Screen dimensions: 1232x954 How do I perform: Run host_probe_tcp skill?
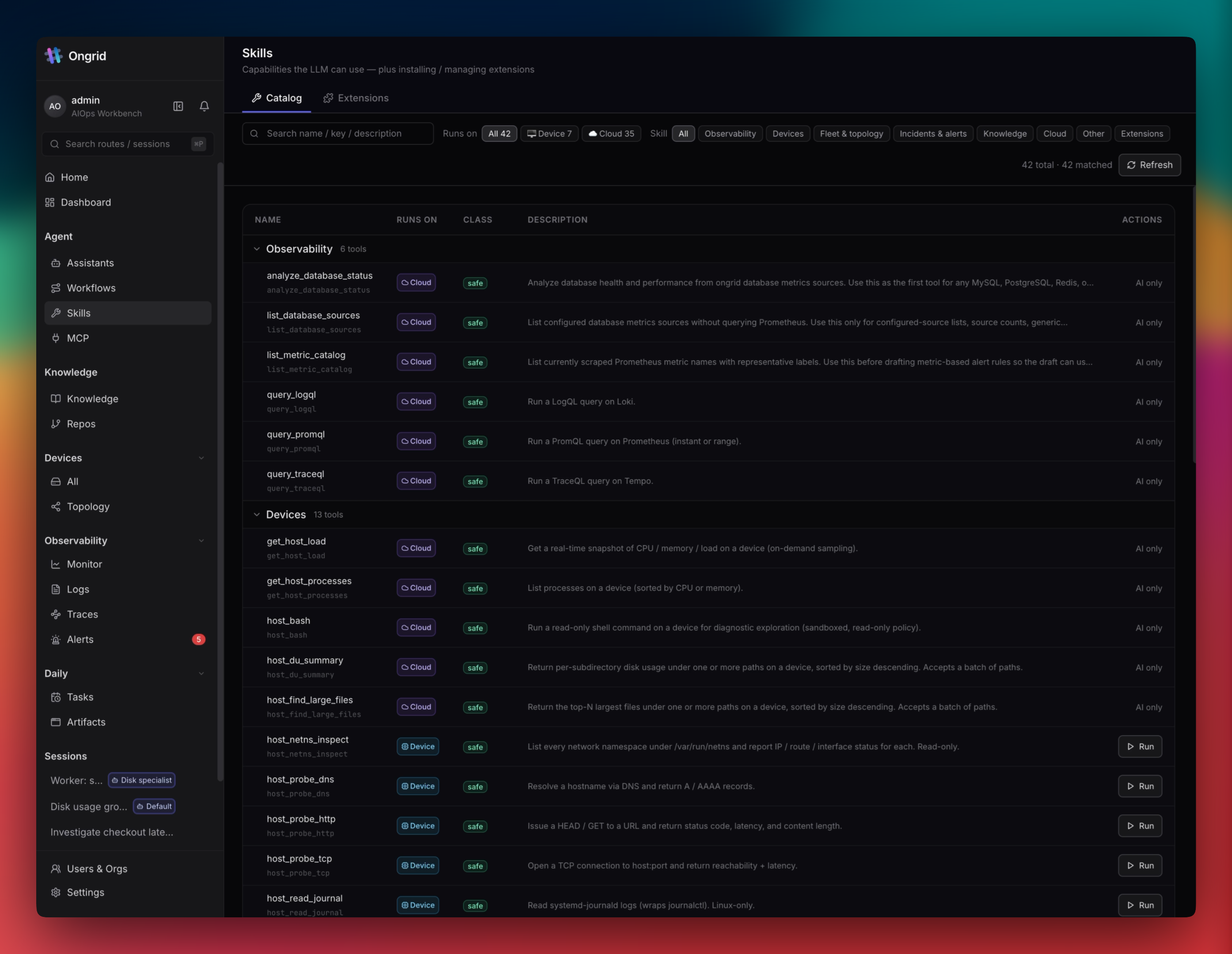click(x=1140, y=866)
